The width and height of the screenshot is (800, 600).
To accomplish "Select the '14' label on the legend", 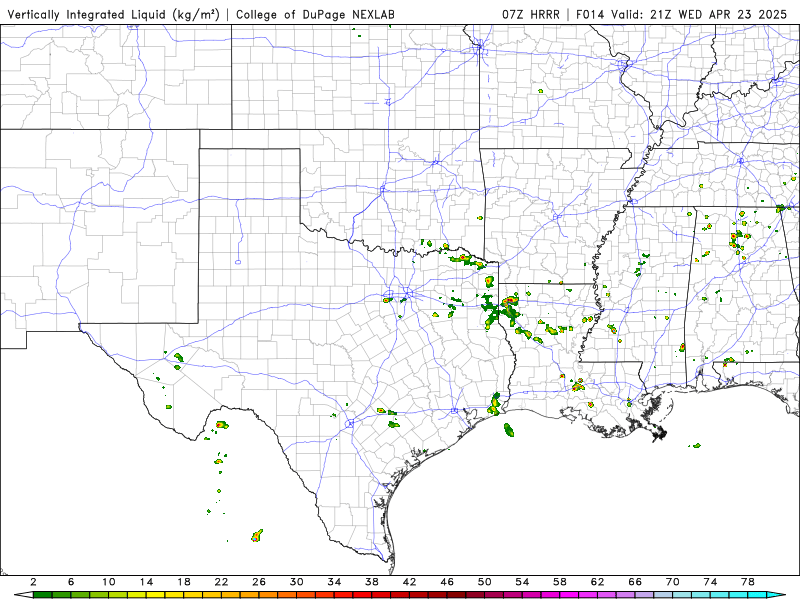I will tap(146, 582).
